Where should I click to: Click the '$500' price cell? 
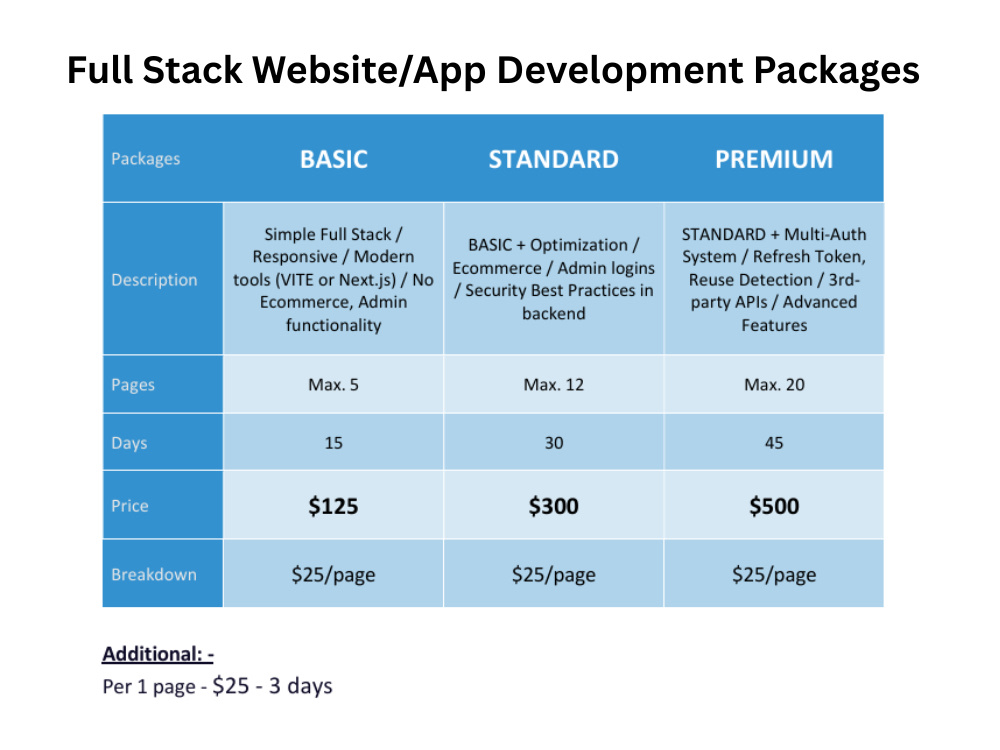(774, 505)
